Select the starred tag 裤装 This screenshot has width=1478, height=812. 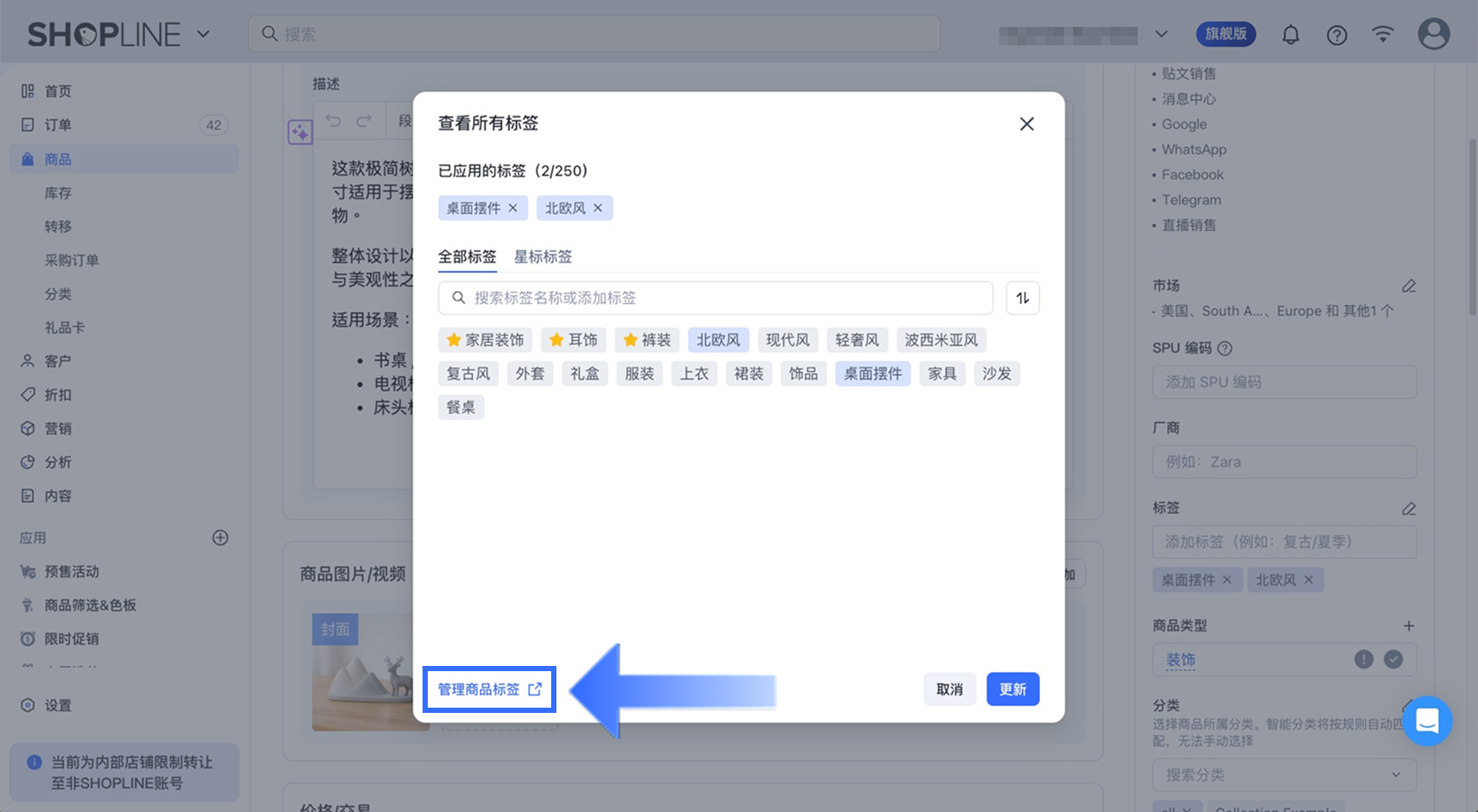click(x=647, y=340)
